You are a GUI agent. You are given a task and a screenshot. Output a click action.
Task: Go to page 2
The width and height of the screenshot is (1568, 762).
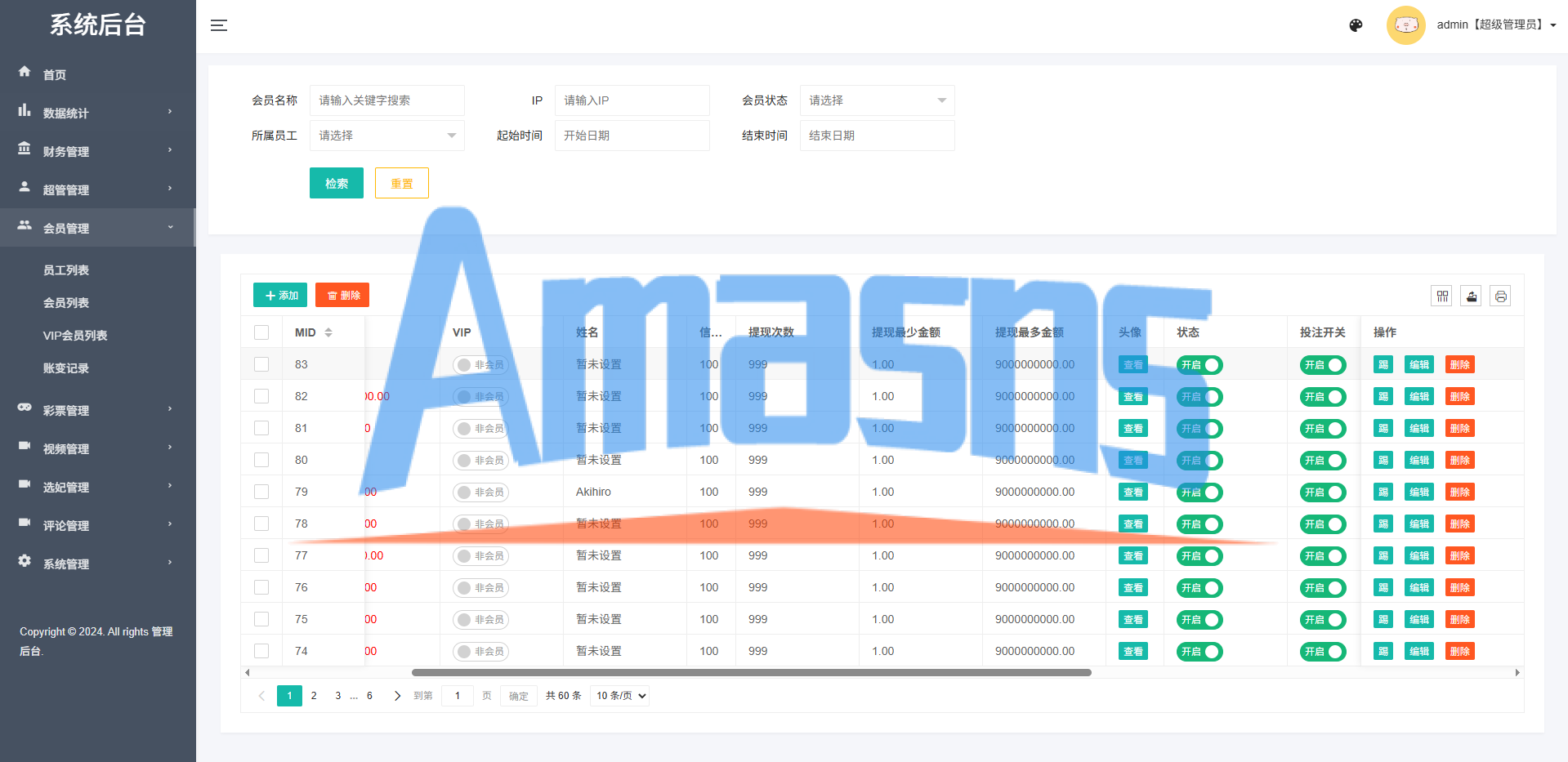point(314,696)
